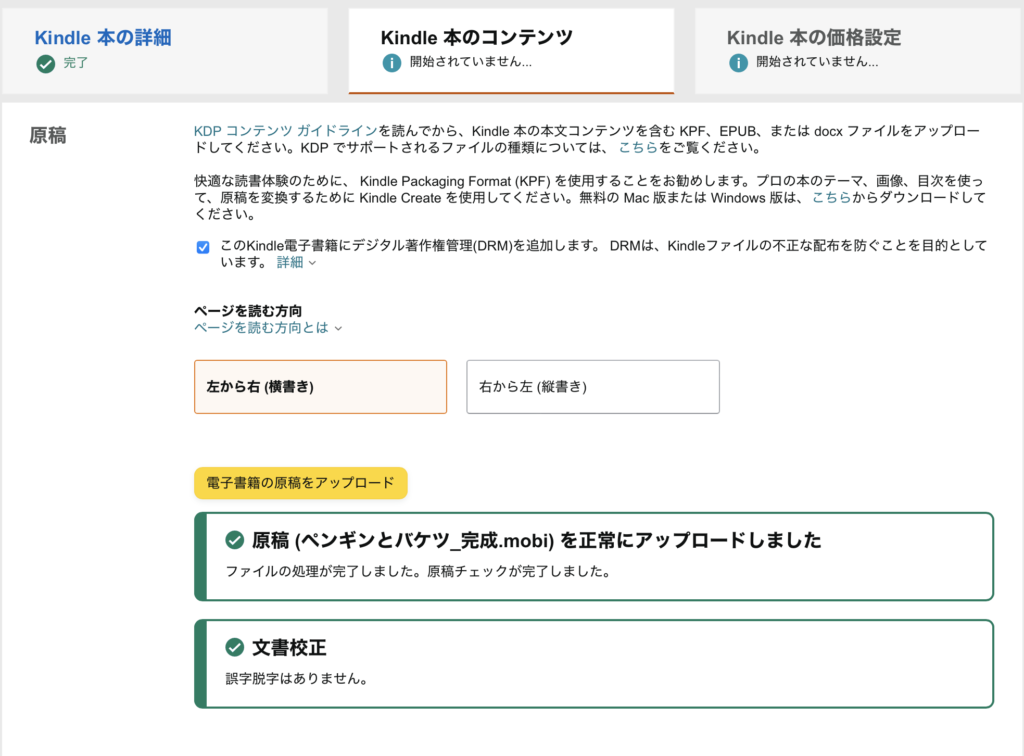Select 左から右 (横書き) reading direction

tap(320, 387)
